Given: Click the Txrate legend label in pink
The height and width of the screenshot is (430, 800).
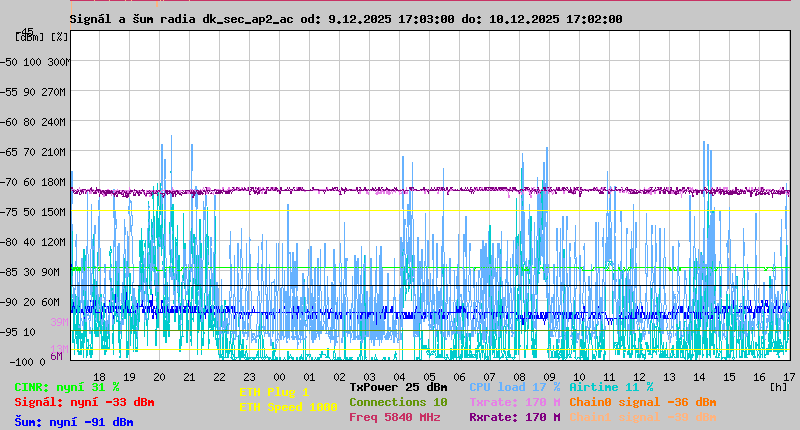Looking at the screenshot, I should [x=514, y=402].
